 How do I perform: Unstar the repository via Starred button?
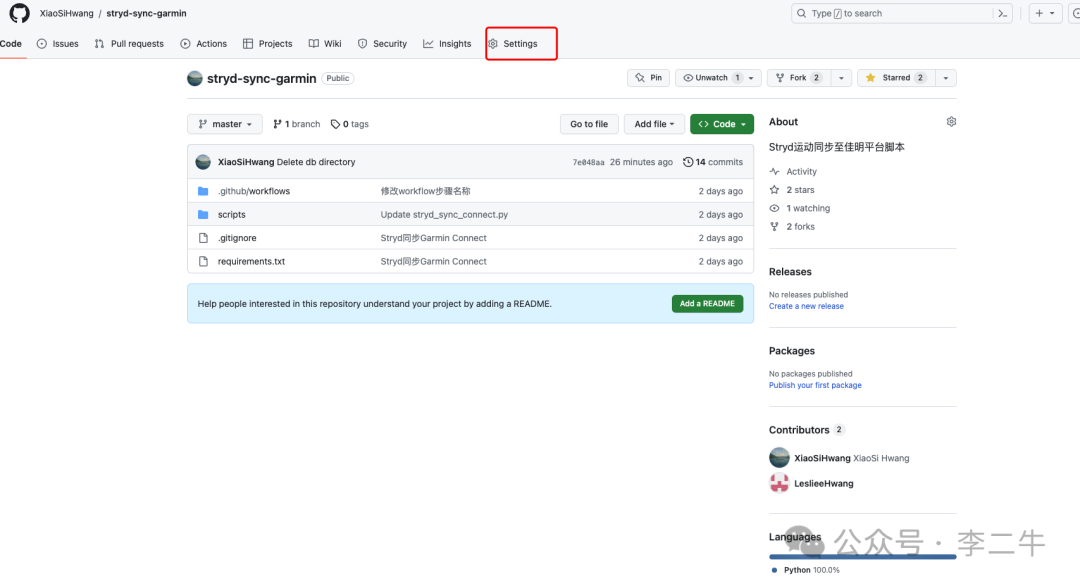coord(895,78)
